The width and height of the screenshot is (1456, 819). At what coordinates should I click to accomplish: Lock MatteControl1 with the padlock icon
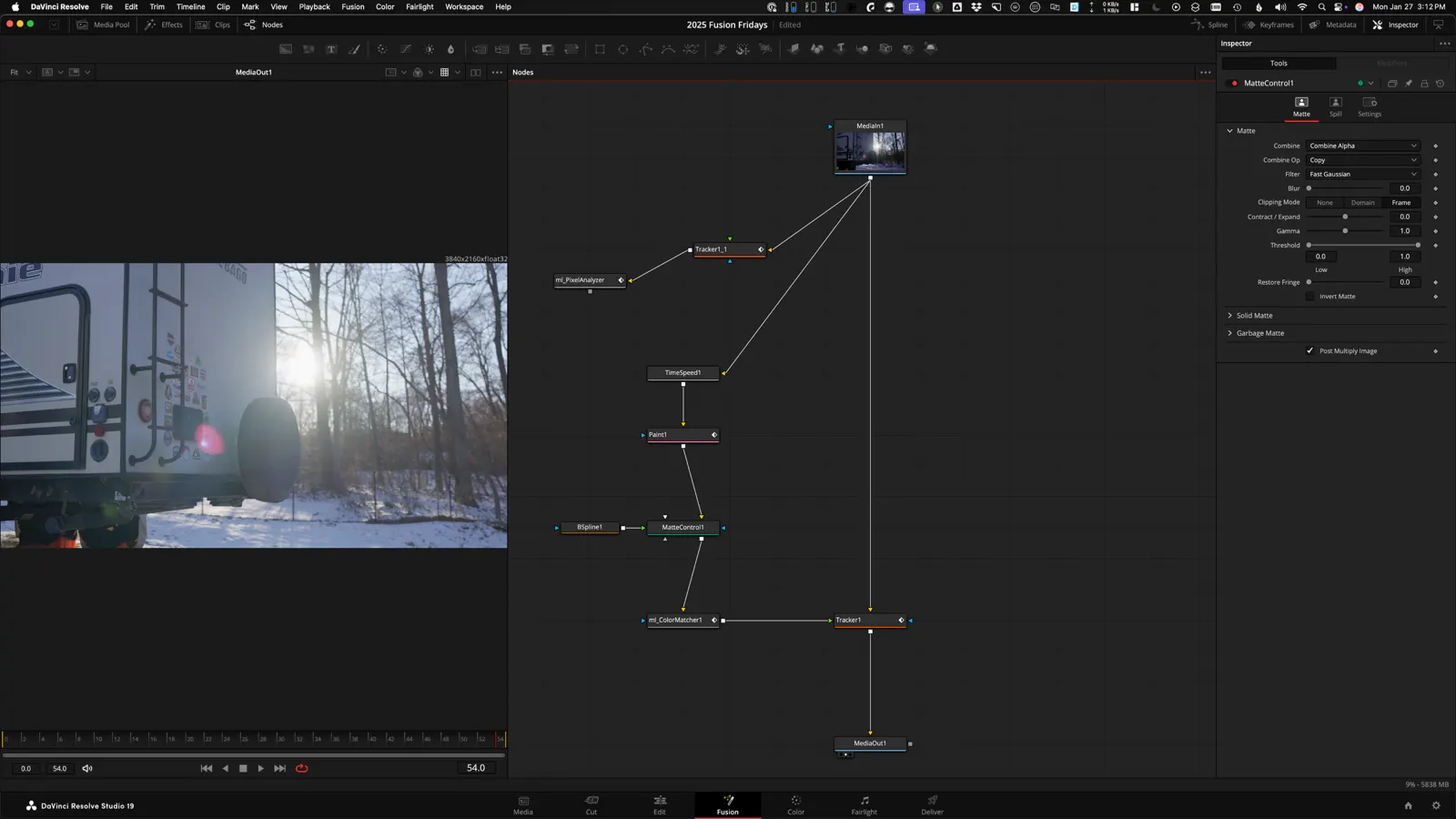1424,83
